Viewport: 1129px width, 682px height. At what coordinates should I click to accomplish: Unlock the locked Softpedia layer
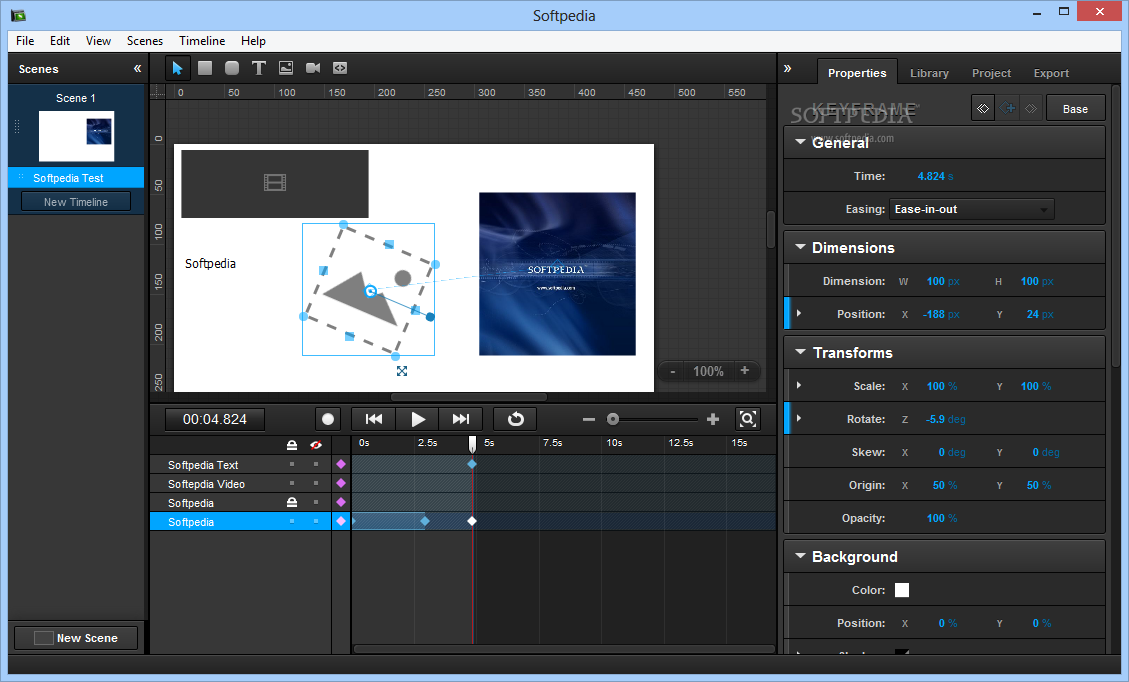click(292, 502)
